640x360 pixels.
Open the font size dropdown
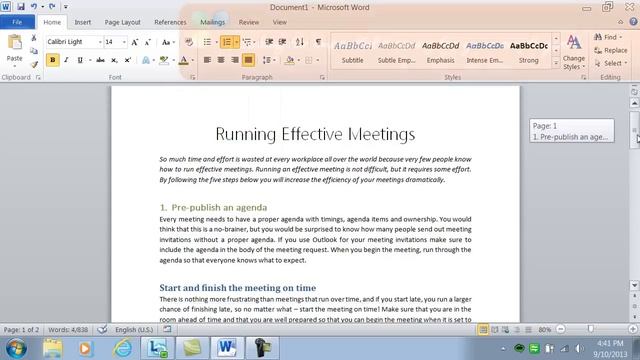pyautogui.click(x=124, y=42)
